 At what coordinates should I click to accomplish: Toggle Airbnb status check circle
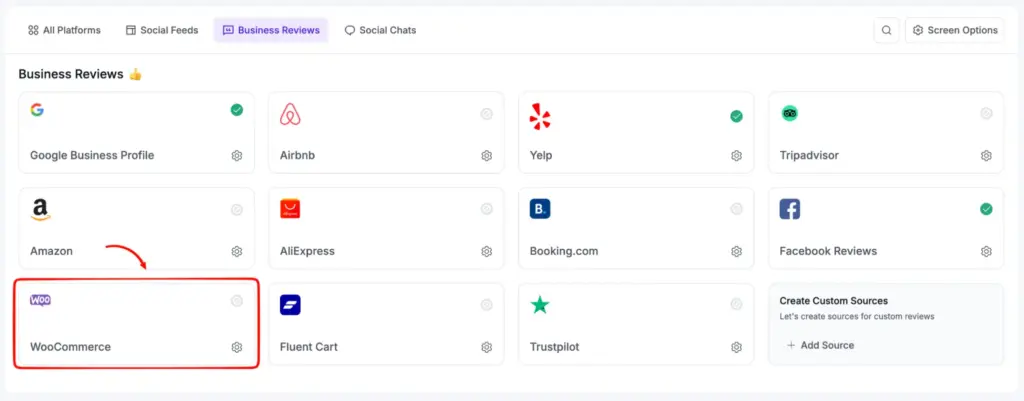pos(487,114)
